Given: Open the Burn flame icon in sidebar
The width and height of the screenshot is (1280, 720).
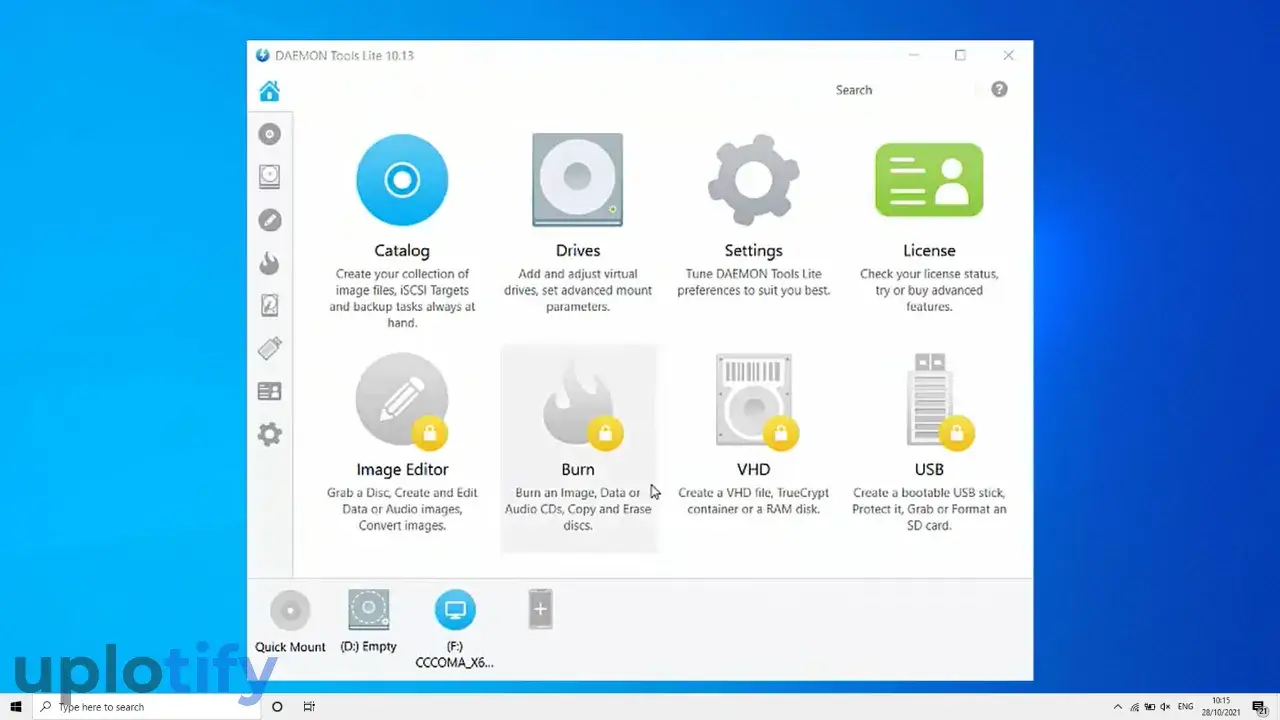Looking at the screenshot, I should [x=269, y=263].
